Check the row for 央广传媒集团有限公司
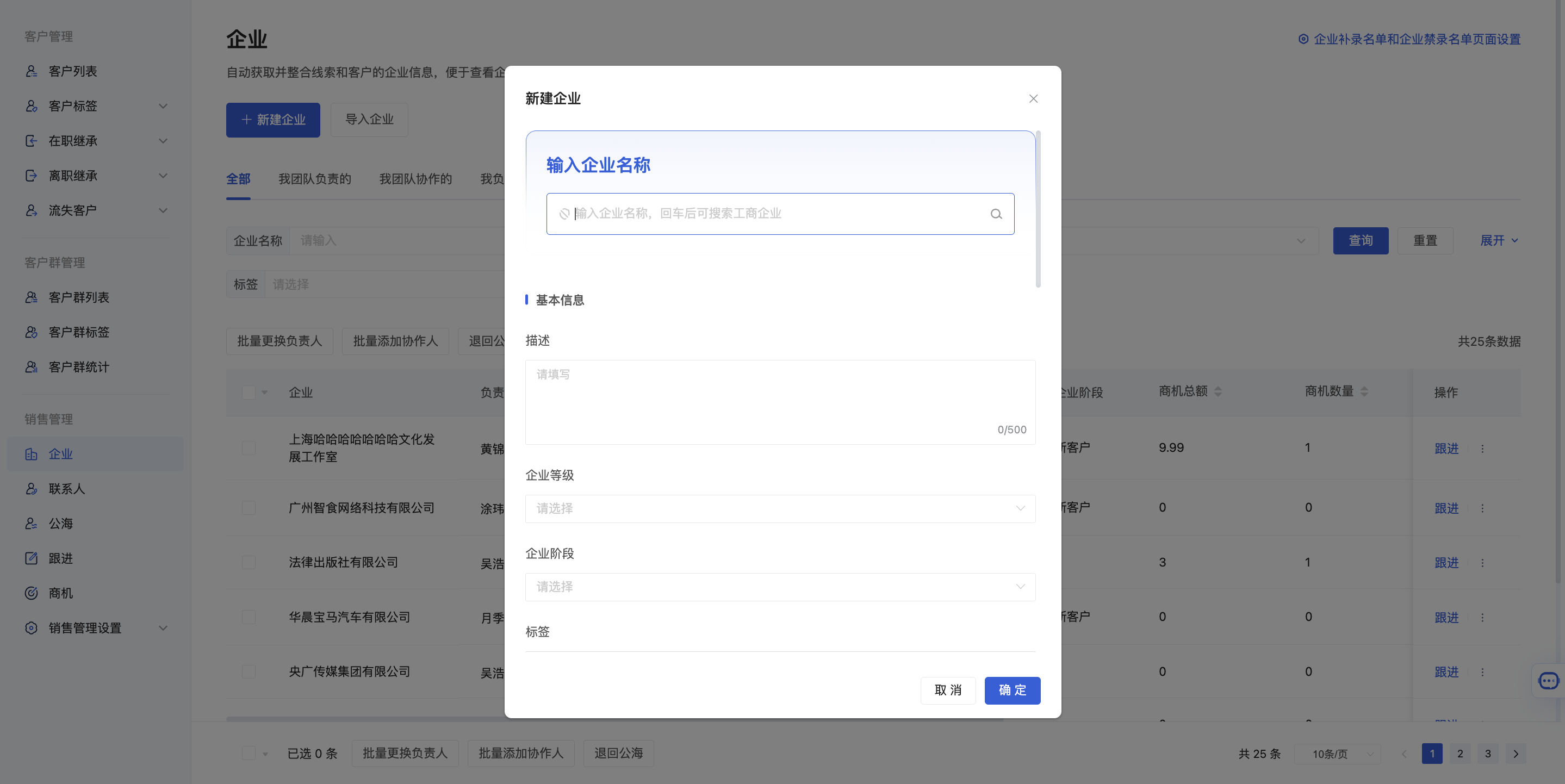1565x784 pixels. [x=249, y=671]
